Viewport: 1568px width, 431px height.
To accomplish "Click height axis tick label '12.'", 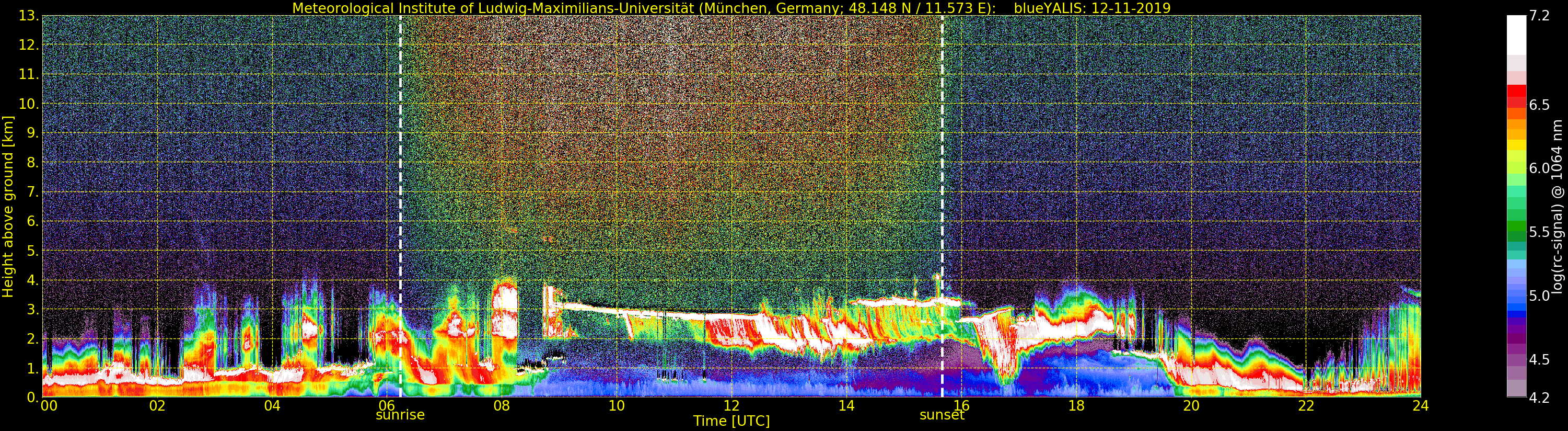I will 29,45.
